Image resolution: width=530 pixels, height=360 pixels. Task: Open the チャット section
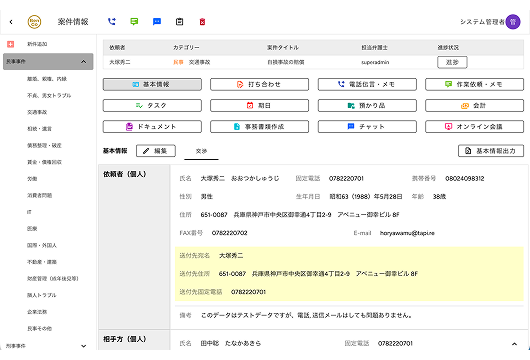click(x=367, y=127)
